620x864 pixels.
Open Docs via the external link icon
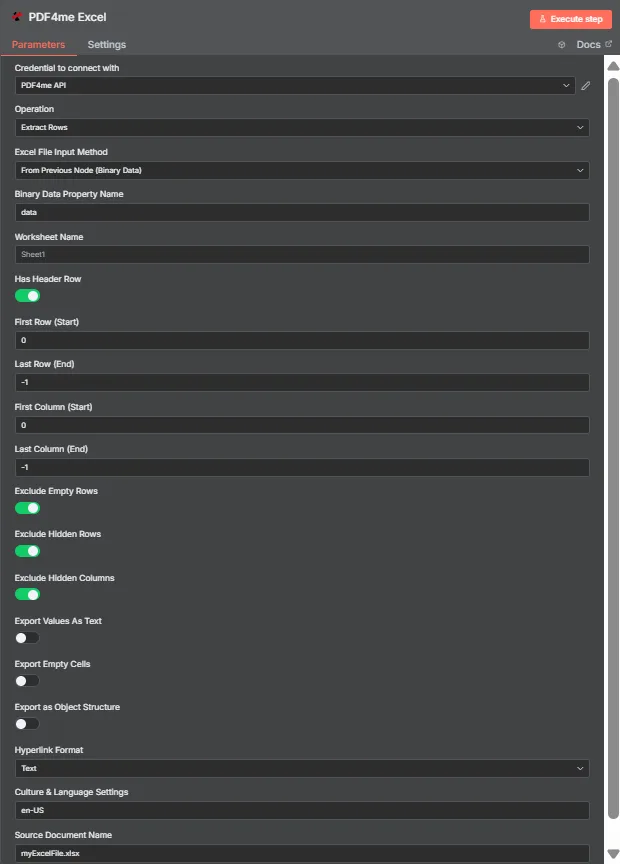click(608, 44)
